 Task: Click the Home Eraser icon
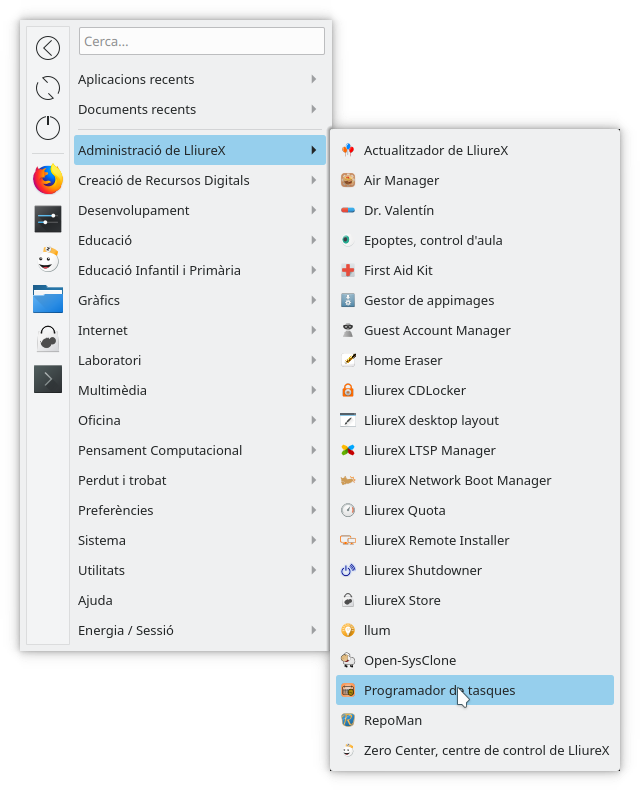click(348, 360)
